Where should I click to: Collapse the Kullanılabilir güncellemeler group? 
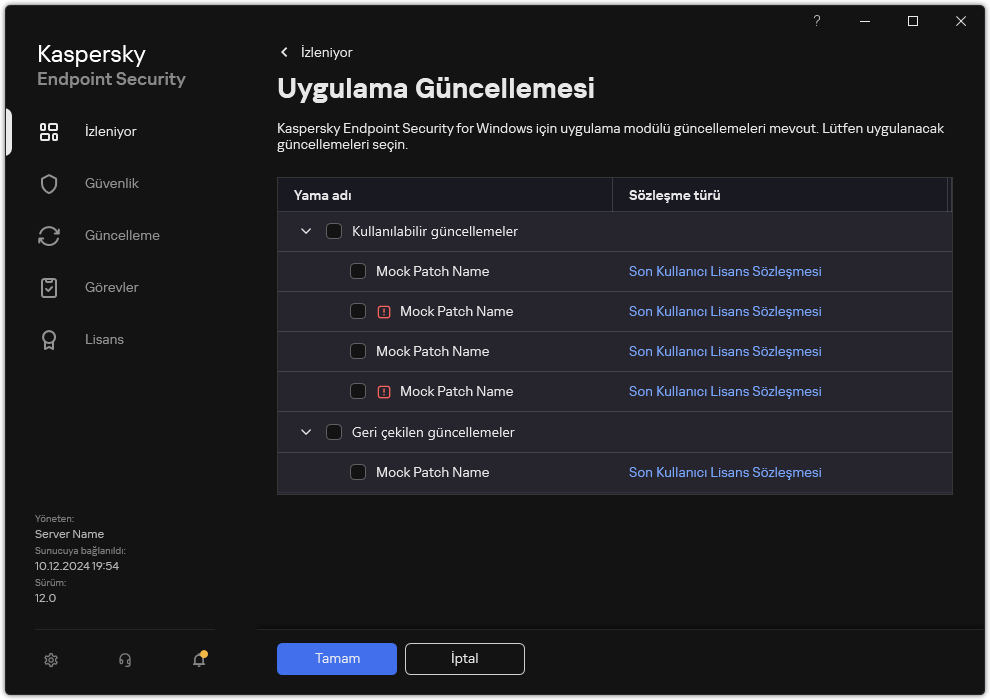click(x=306, y=232)
